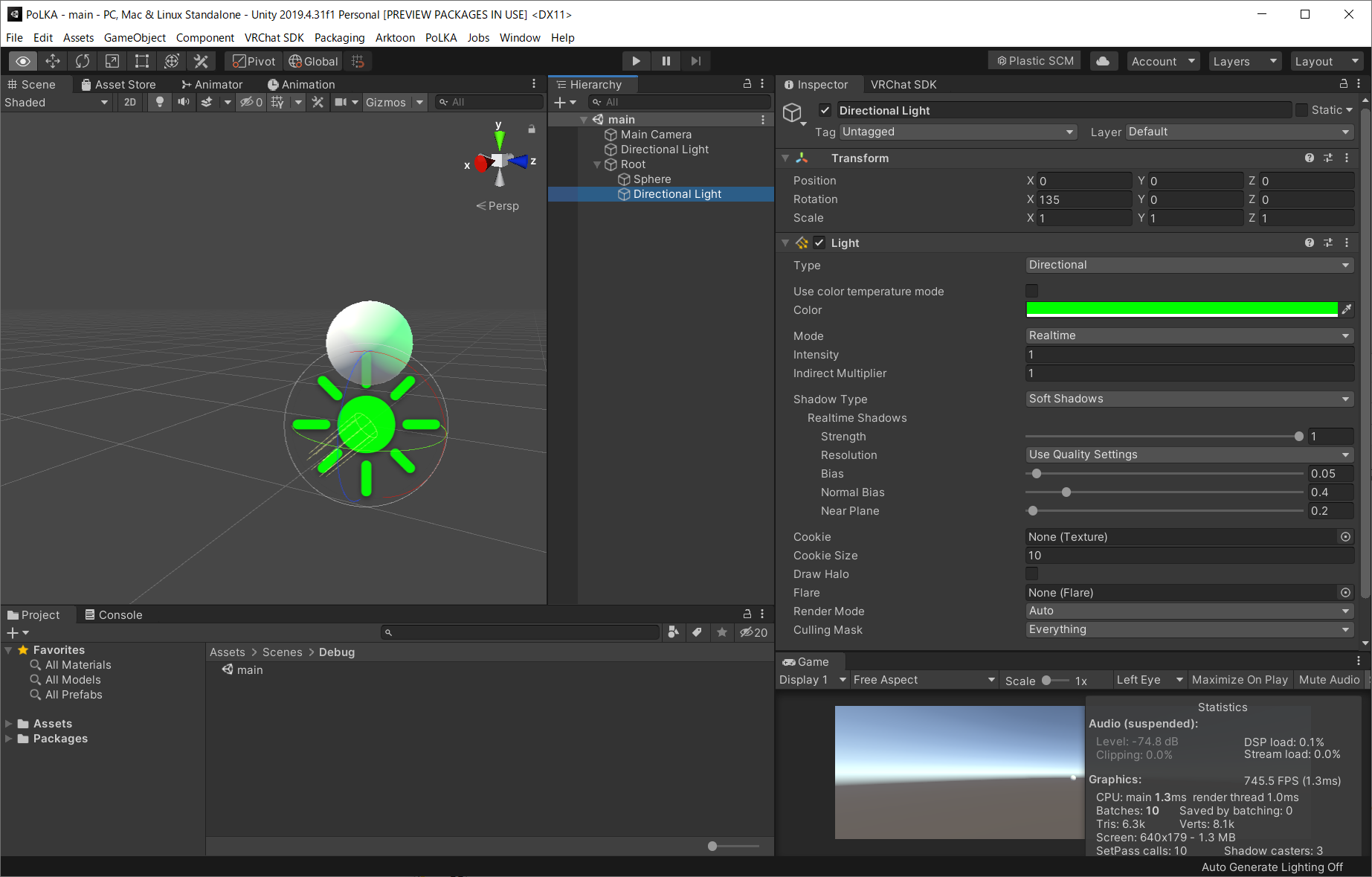Select the combined Transform tool

click(172, 61)
